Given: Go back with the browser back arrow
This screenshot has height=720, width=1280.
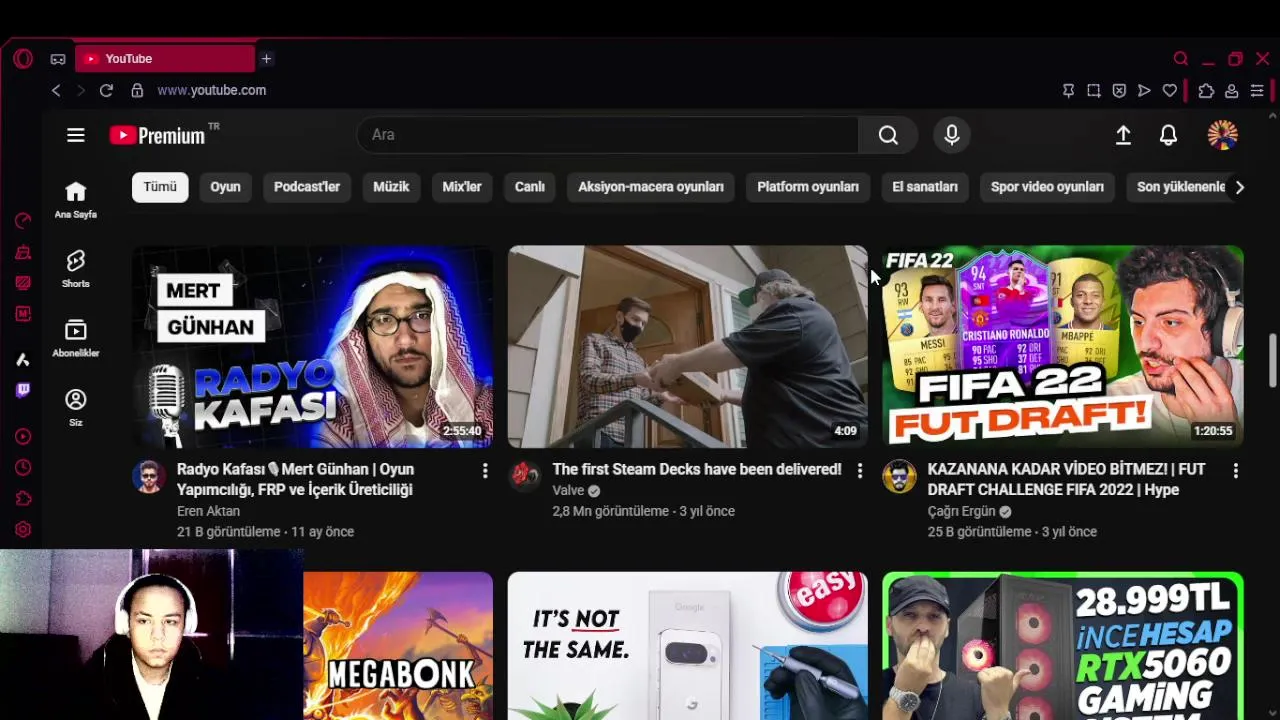Looking at the screenshot, I should tap(56, 90).
